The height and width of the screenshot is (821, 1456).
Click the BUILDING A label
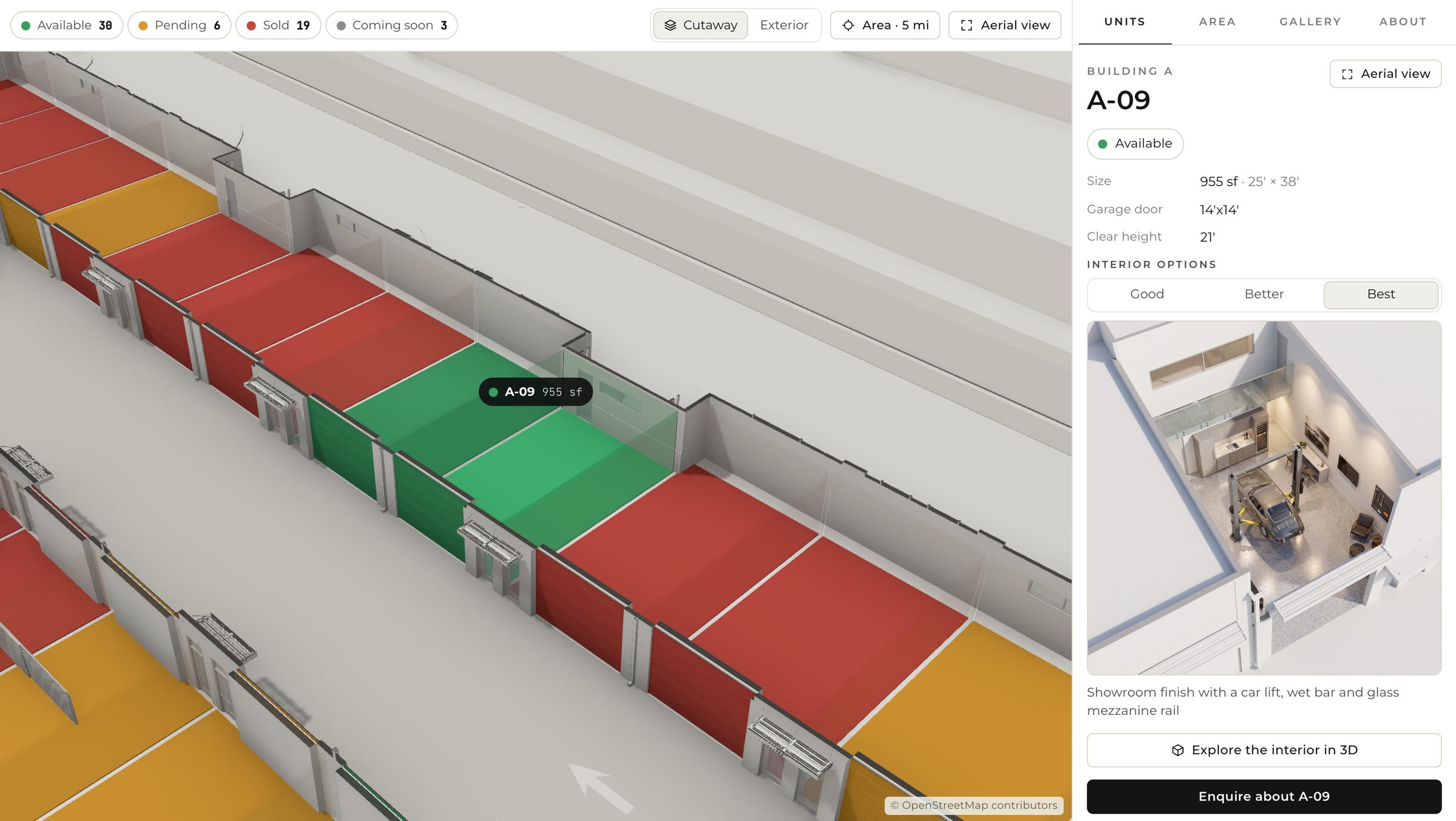1130,71
